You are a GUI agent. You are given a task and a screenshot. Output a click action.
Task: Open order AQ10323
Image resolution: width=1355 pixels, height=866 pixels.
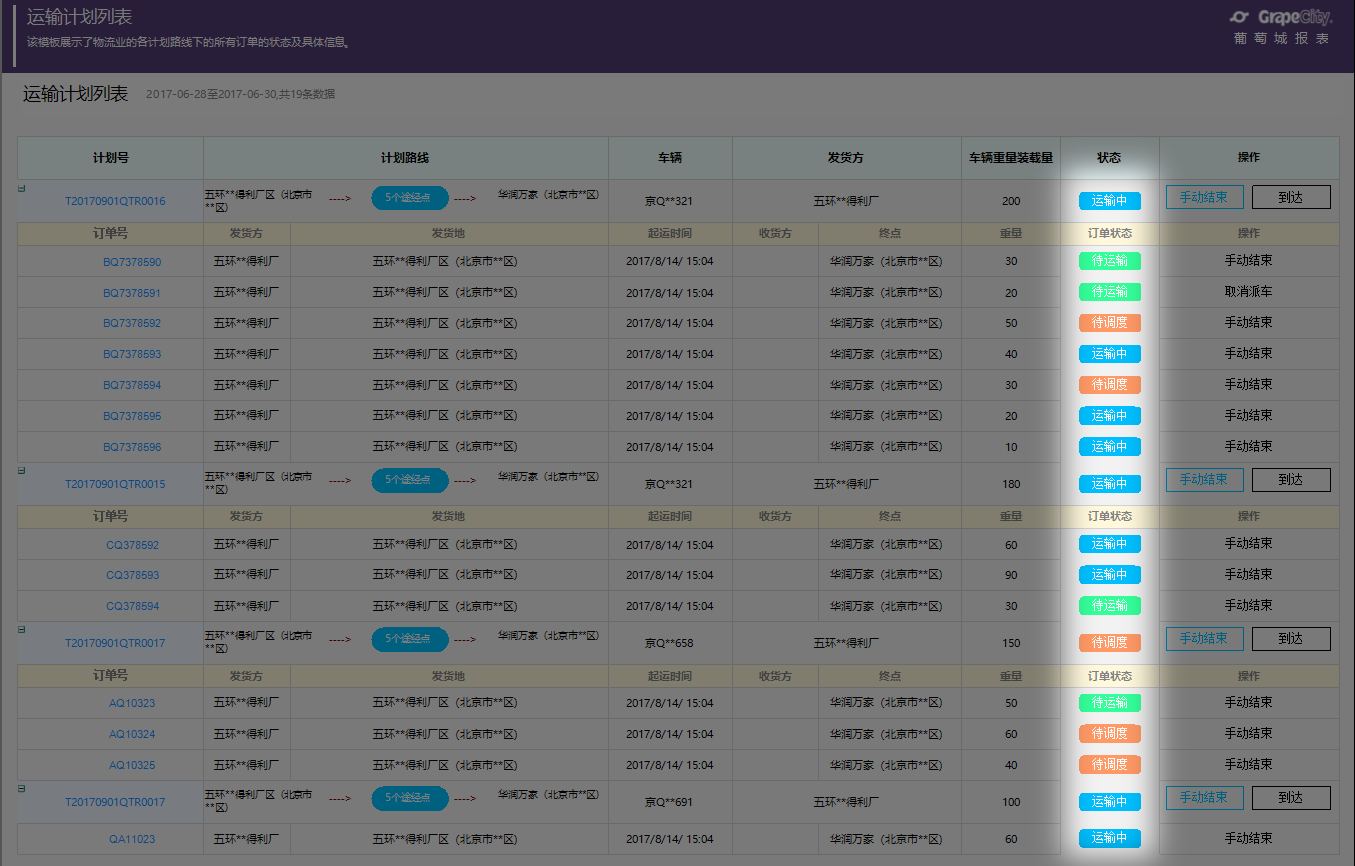pyautogui.click(x=132, y=704)
